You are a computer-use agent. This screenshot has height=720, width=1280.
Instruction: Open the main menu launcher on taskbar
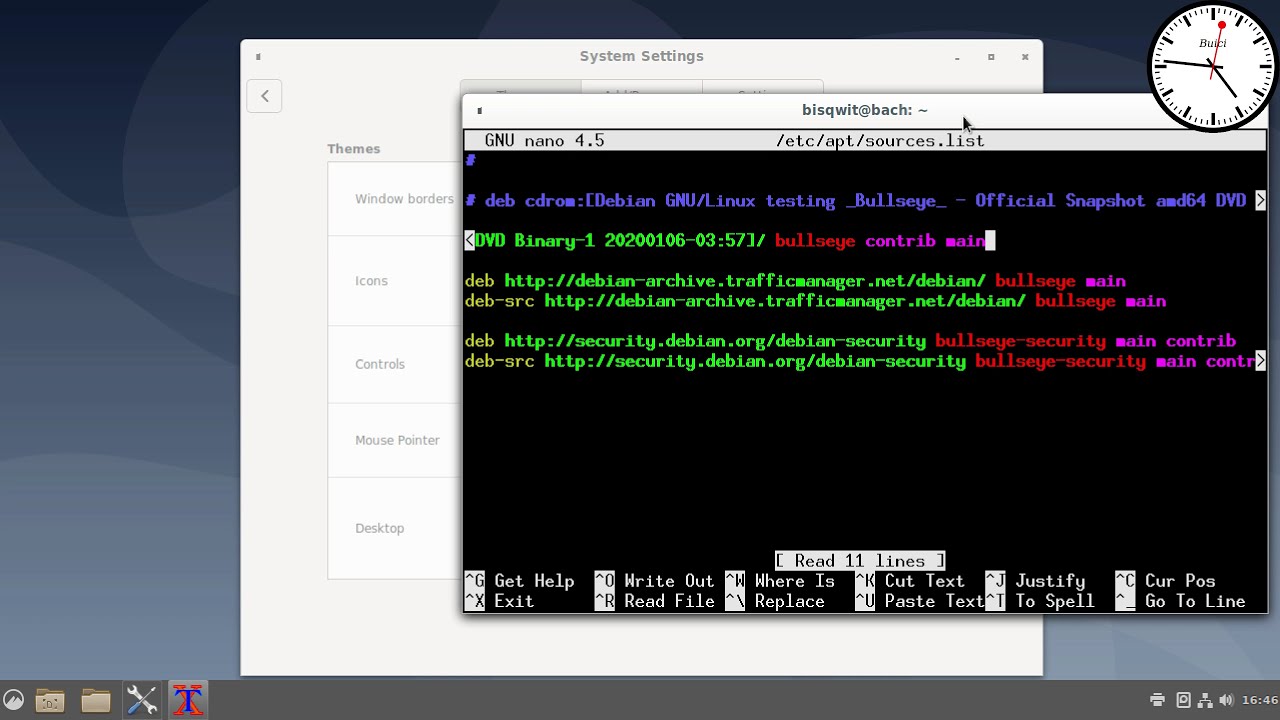(13, 700)
